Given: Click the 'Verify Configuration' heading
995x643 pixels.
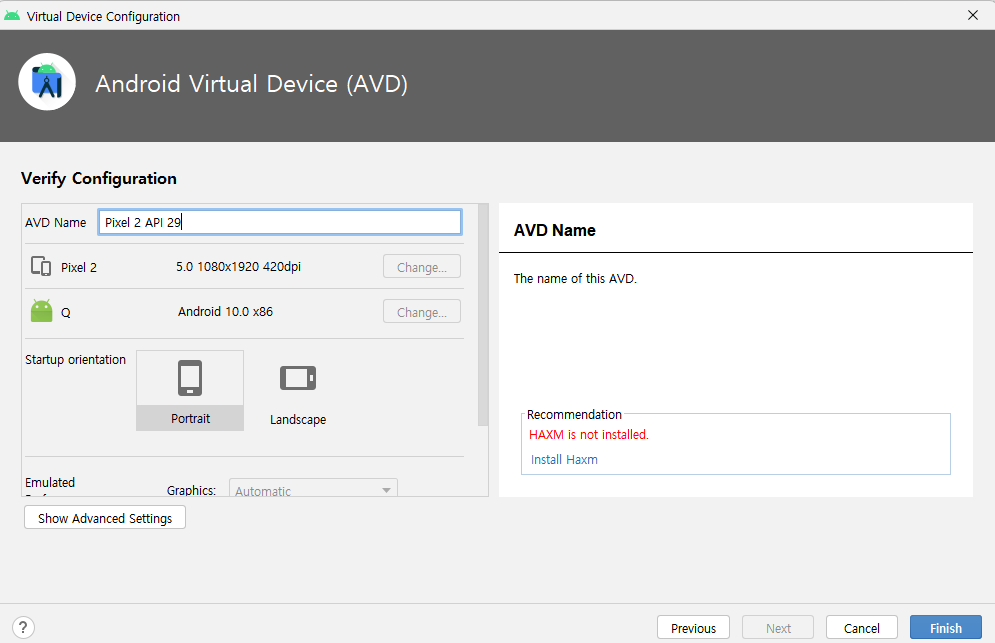Looking at the screenshot, I should pos(99,178).
